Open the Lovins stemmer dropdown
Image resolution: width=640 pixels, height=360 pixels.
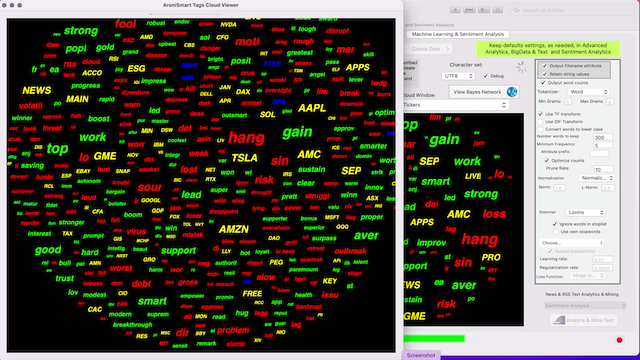585,212
